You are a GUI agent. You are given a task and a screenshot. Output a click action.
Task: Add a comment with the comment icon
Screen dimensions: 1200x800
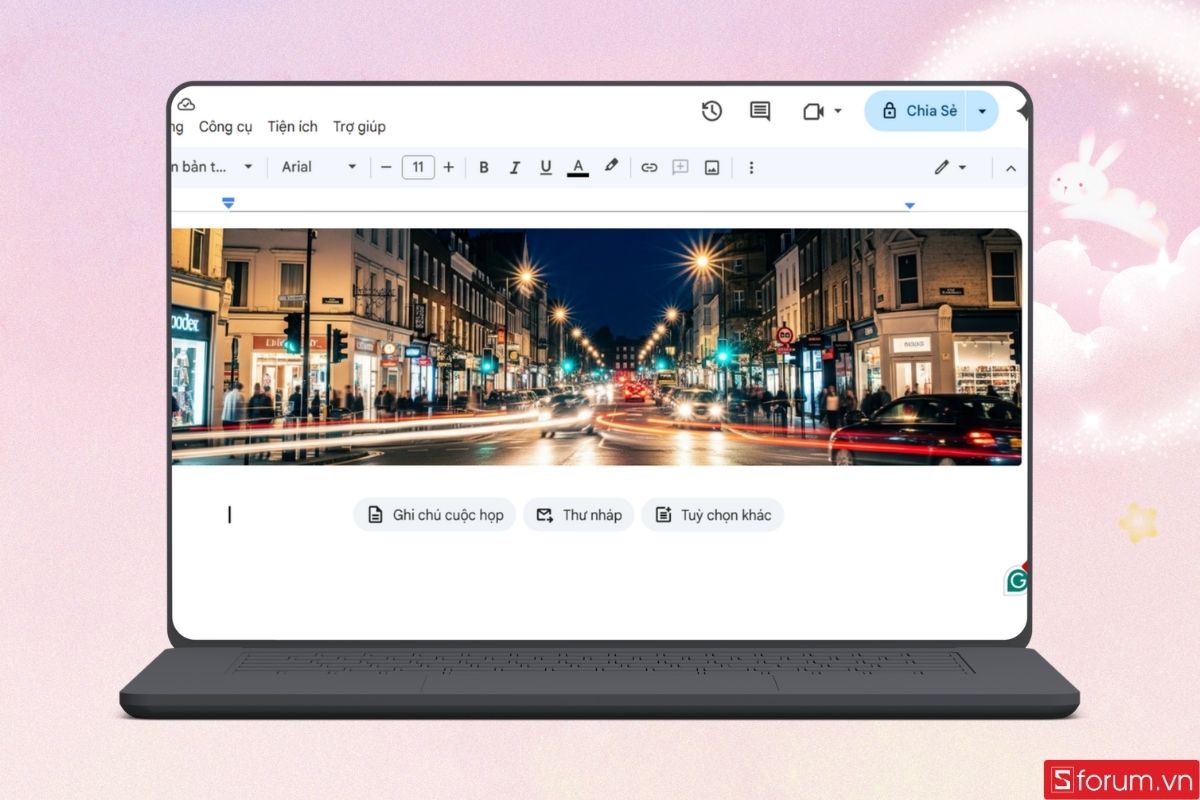(x=679, y=167)
